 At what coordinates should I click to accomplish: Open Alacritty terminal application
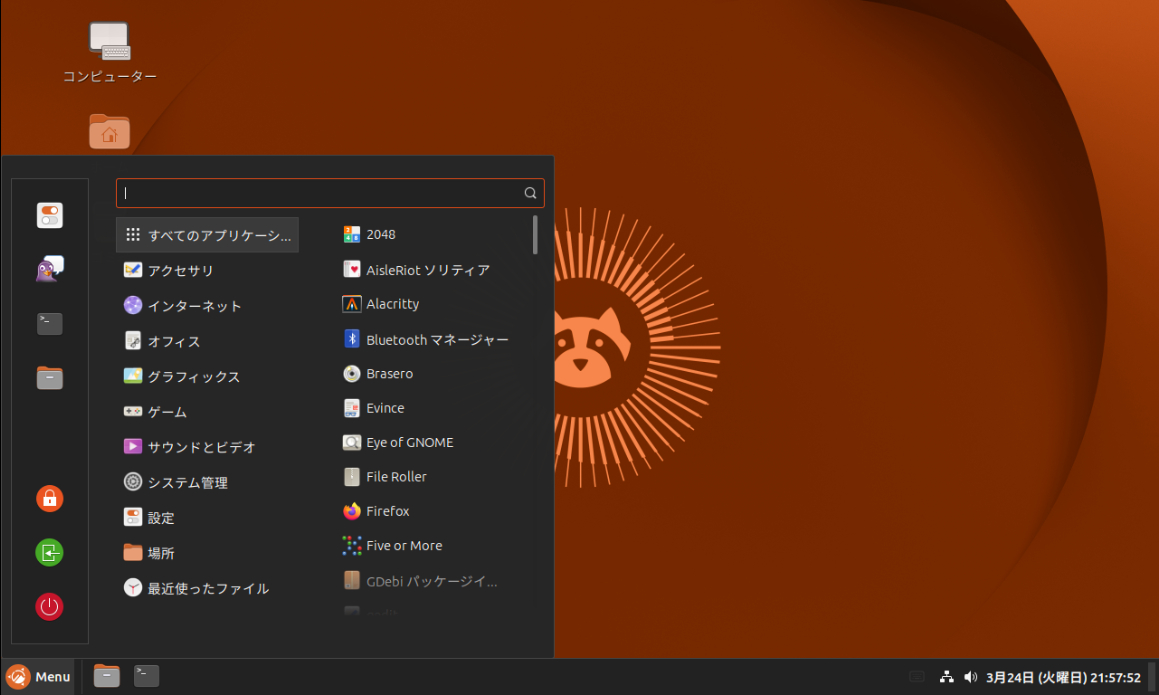click(x=392, y=304)
